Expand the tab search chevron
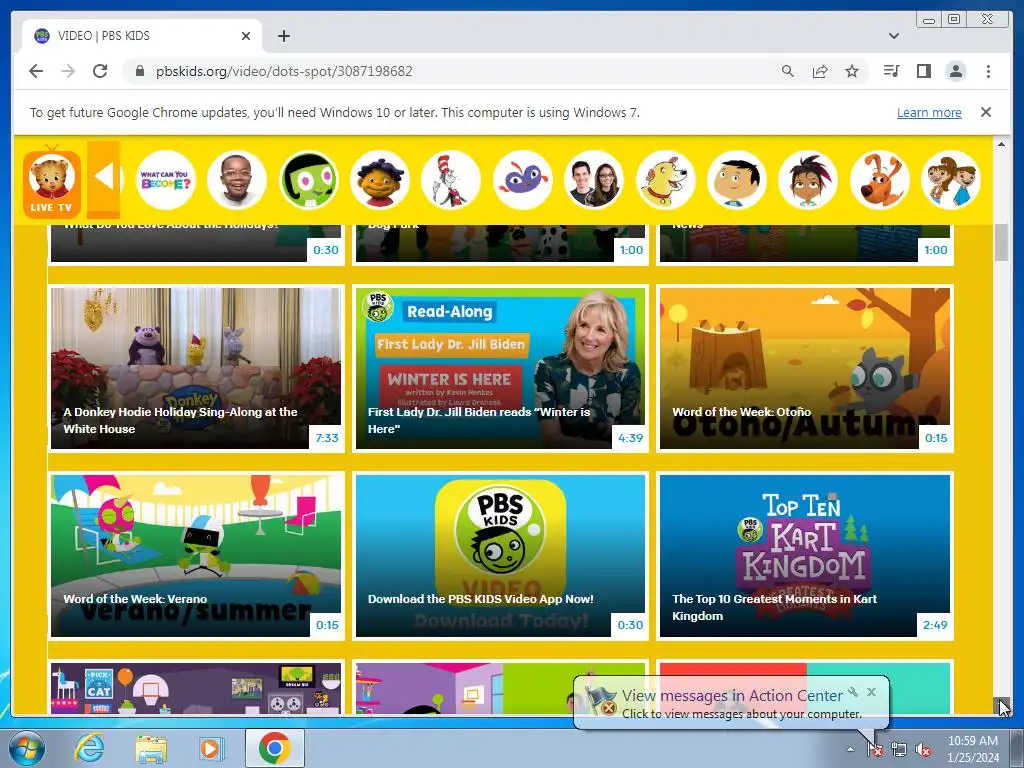The image size is (1024, 768). 893,36
